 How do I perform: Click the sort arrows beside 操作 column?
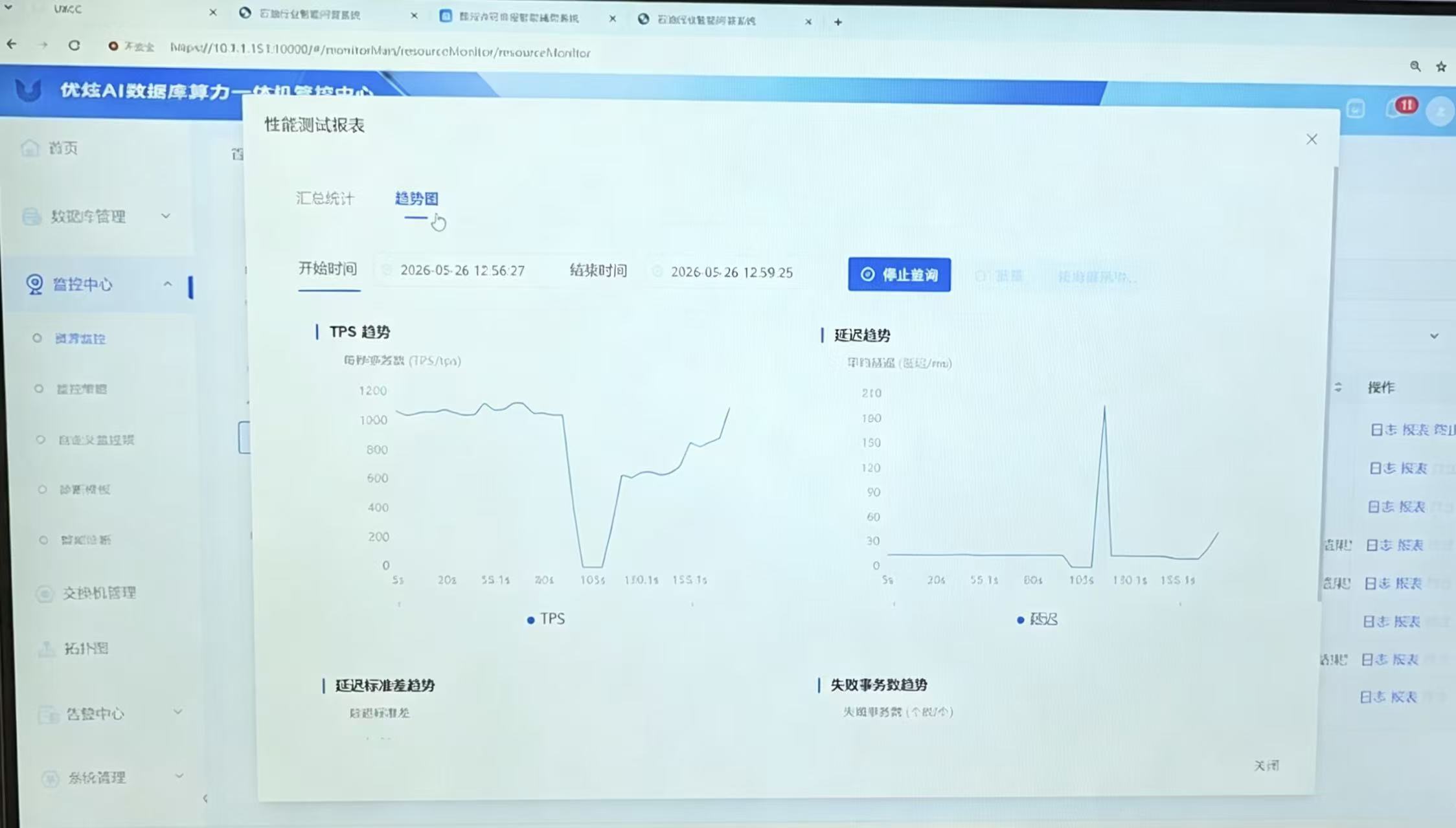pyautogui.click(x=1338, y=387)
